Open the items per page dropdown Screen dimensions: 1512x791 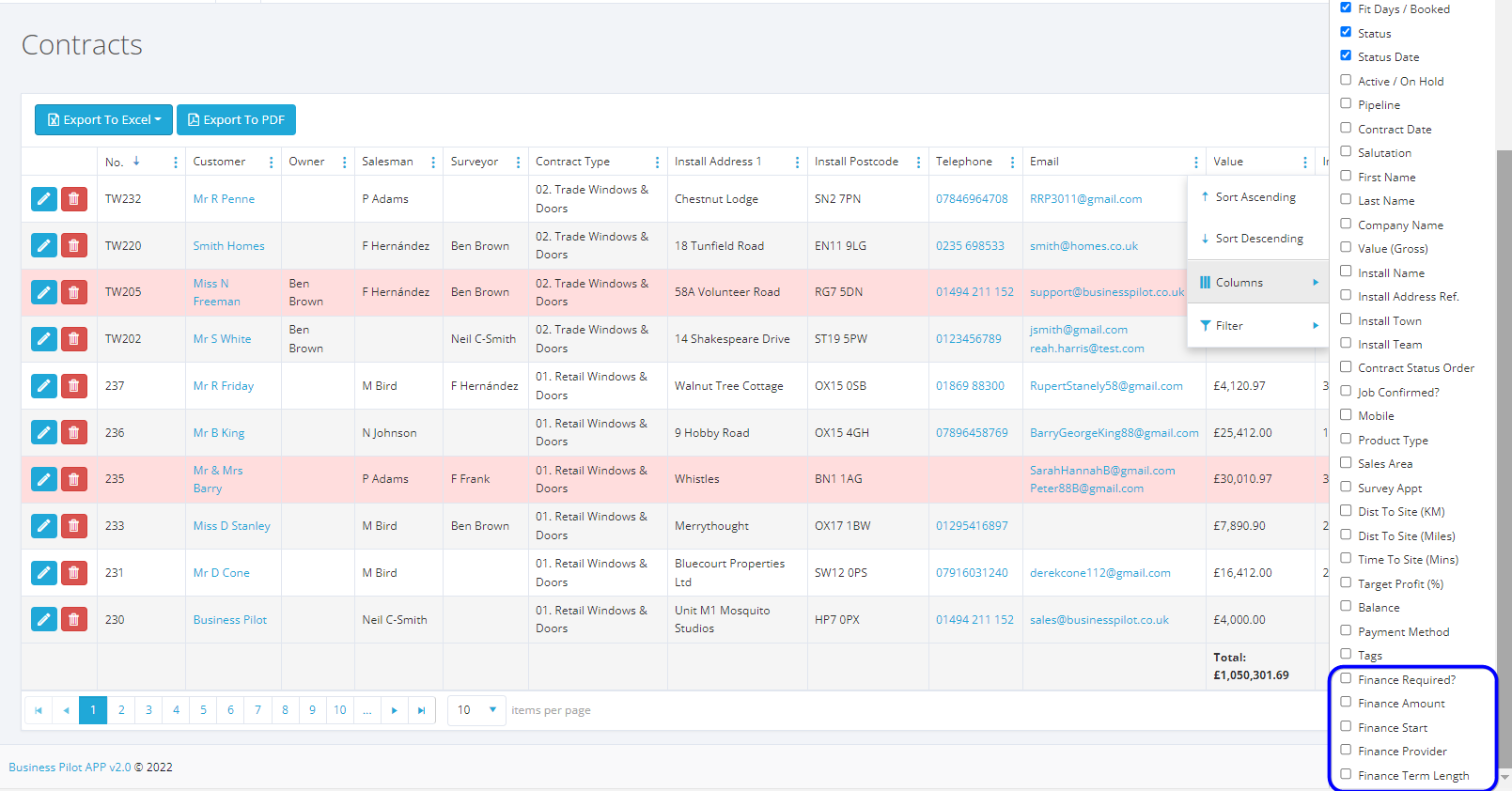(476, 710)
